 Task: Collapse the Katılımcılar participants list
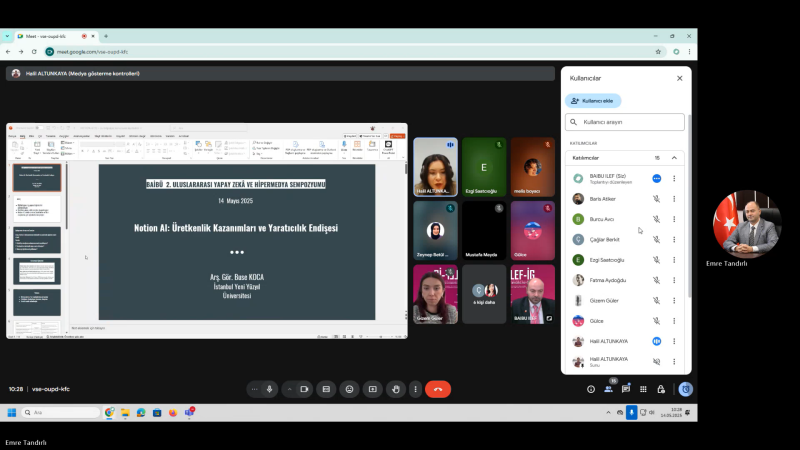click(674, 158)
